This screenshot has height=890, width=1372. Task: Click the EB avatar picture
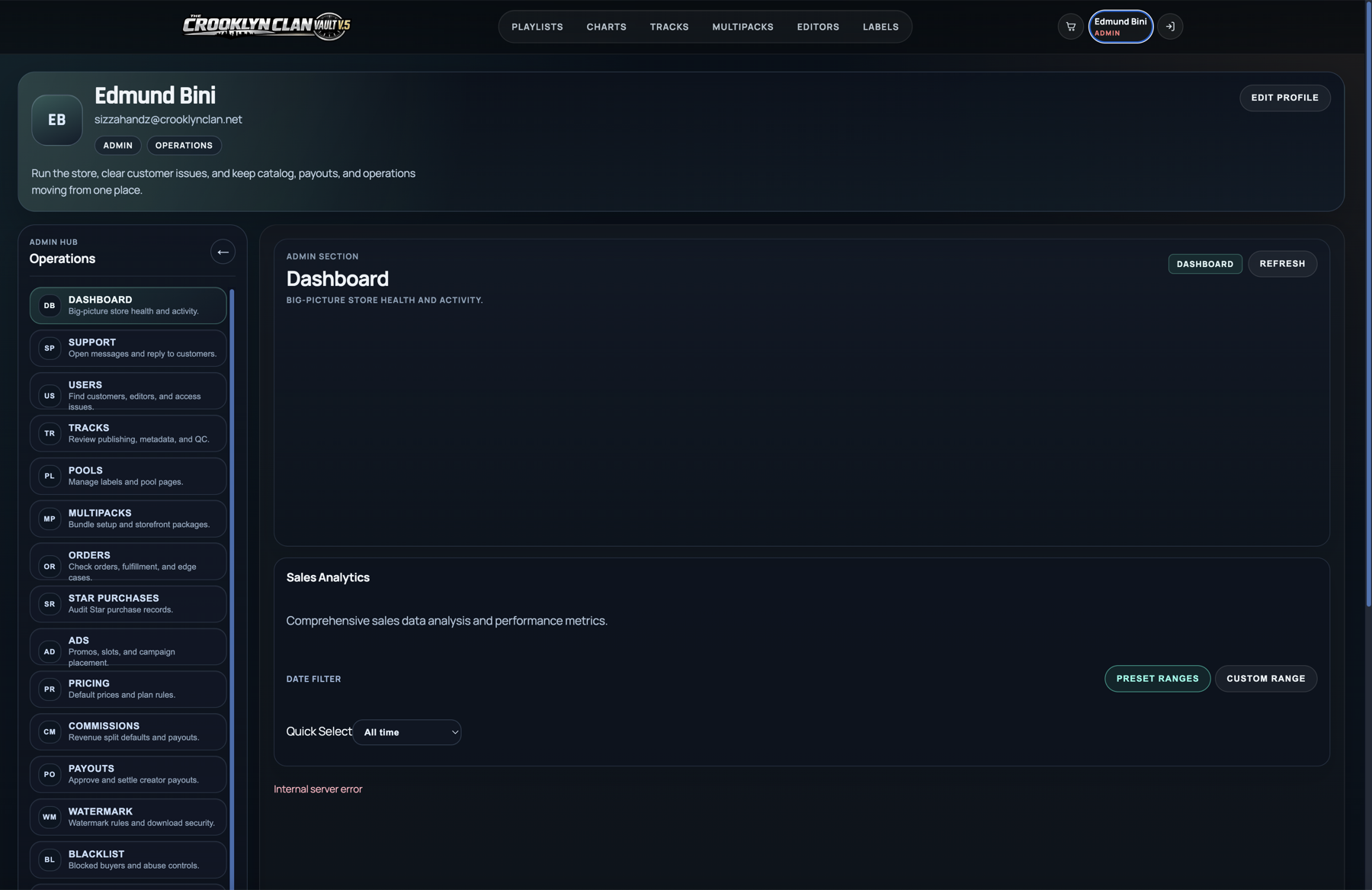(56, 120)
